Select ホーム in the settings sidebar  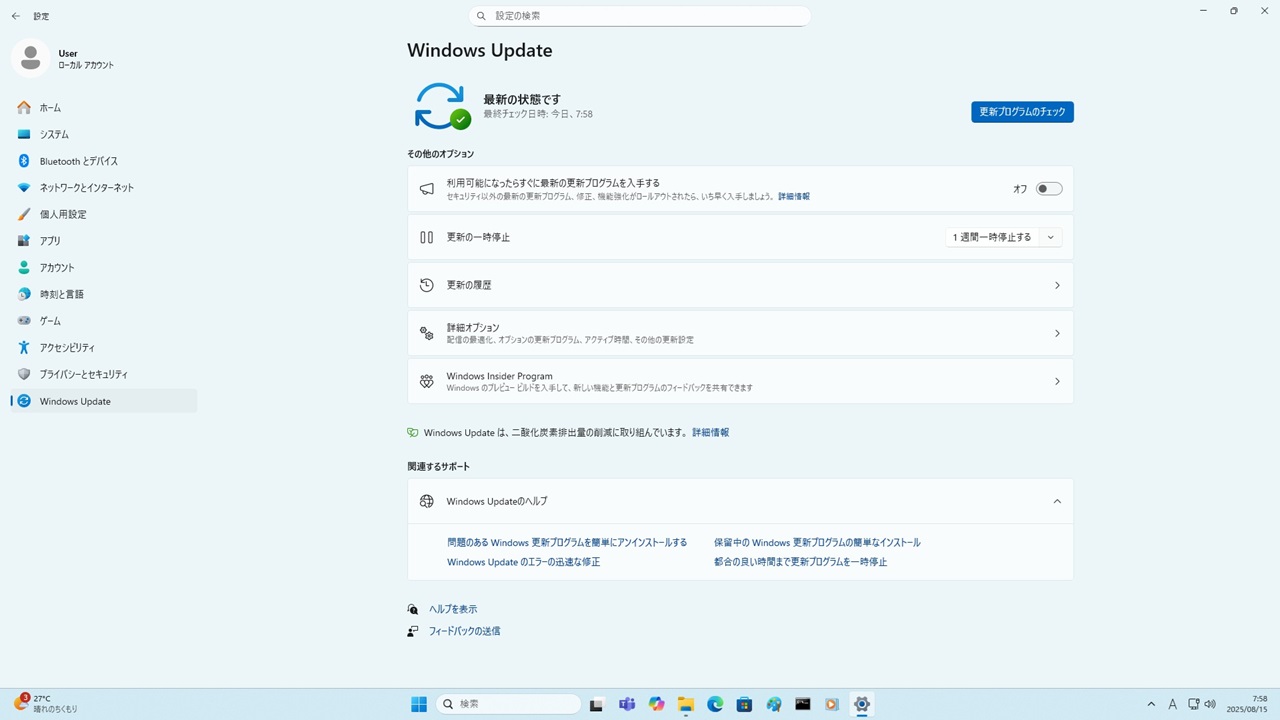(104, 108)
